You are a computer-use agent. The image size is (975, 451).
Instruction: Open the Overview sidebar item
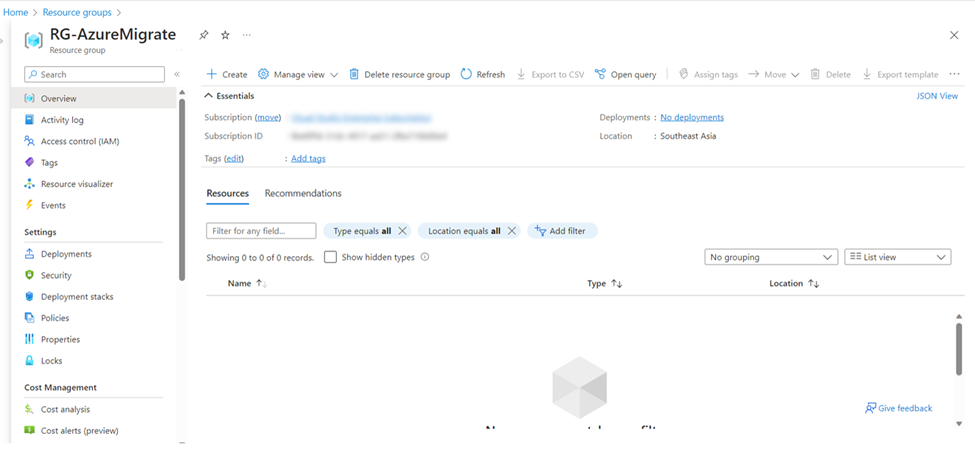click(94, 98)
